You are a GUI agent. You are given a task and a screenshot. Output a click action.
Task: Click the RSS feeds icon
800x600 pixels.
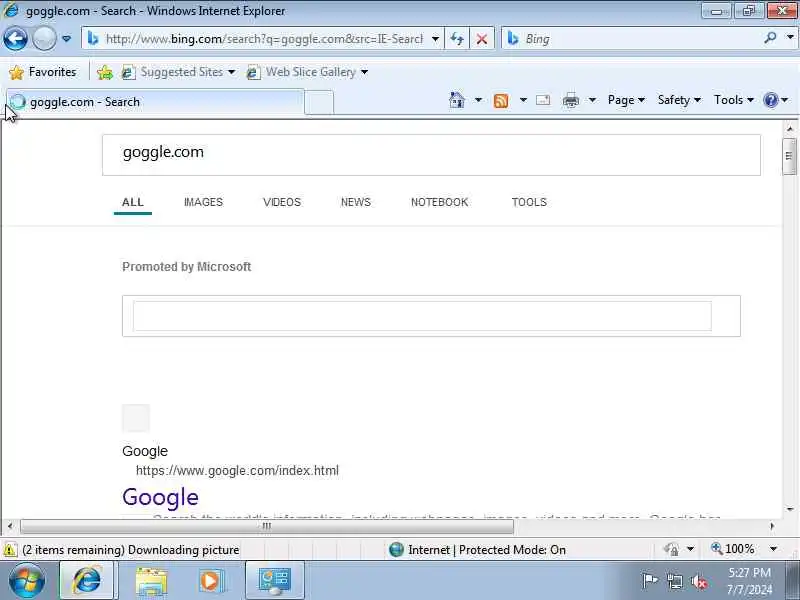(x=501, y=101)
